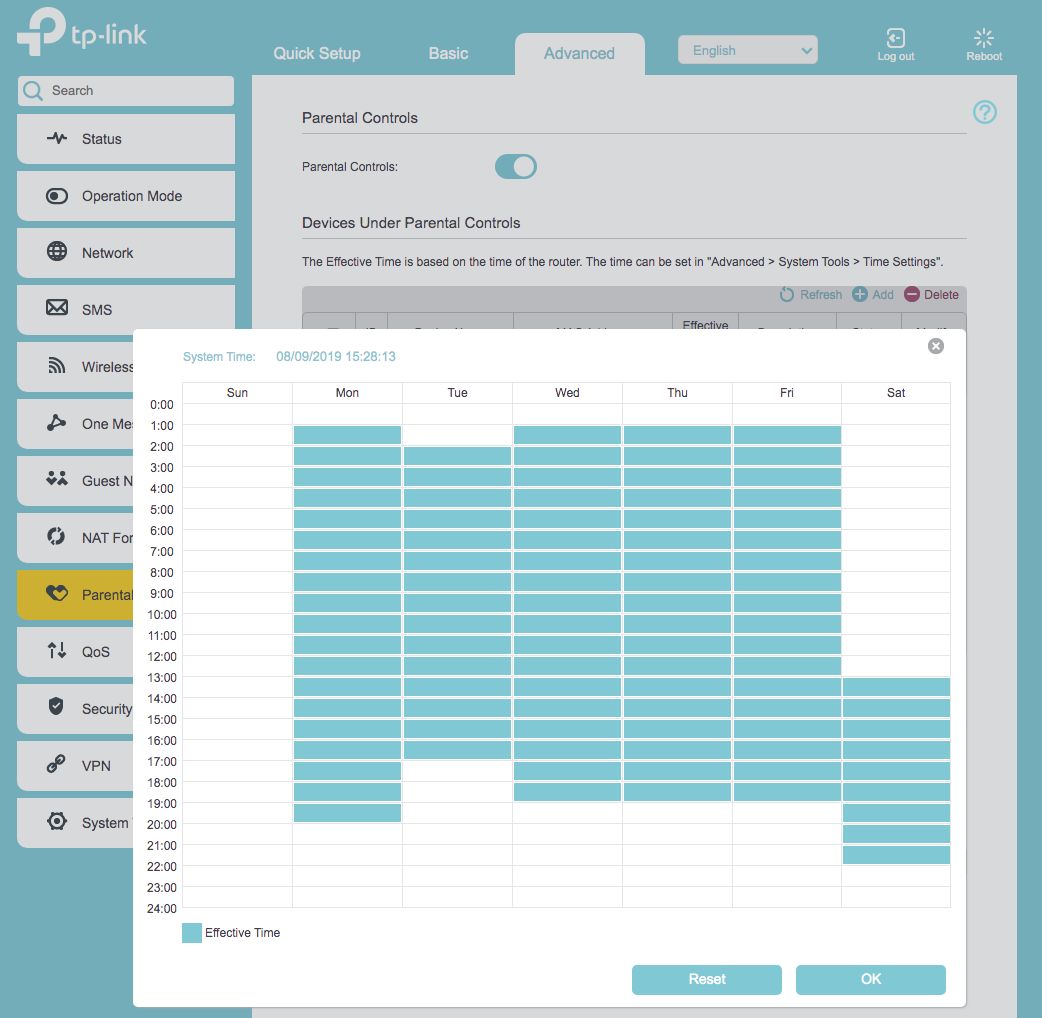
Task: Click the Effective Time legend color swatch
Action: pos(191,932)
